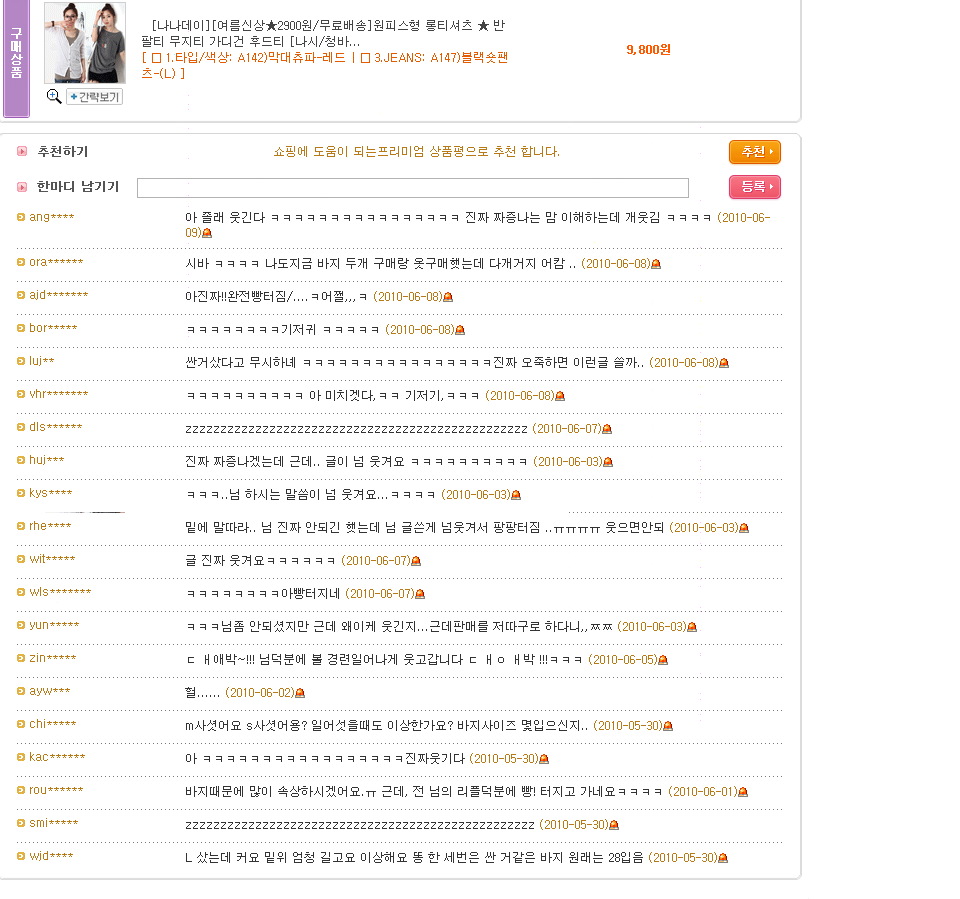Select username rhe****

pos(50,527)
